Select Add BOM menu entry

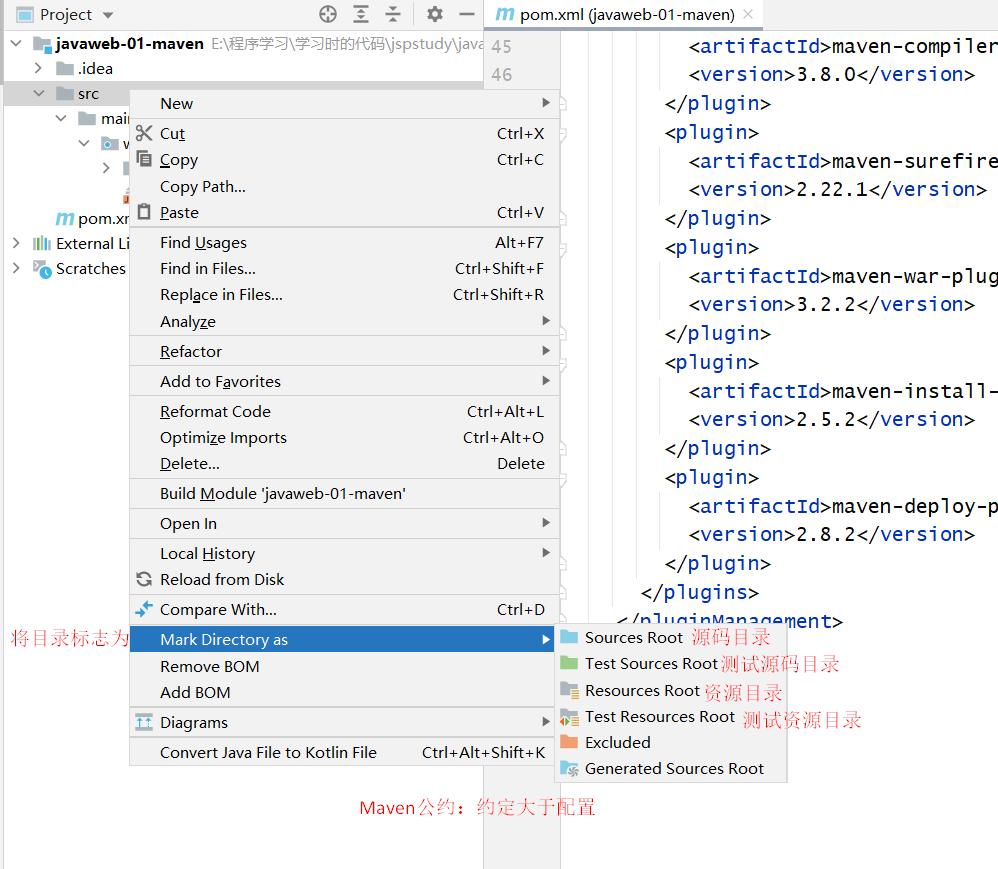[344, 692]
